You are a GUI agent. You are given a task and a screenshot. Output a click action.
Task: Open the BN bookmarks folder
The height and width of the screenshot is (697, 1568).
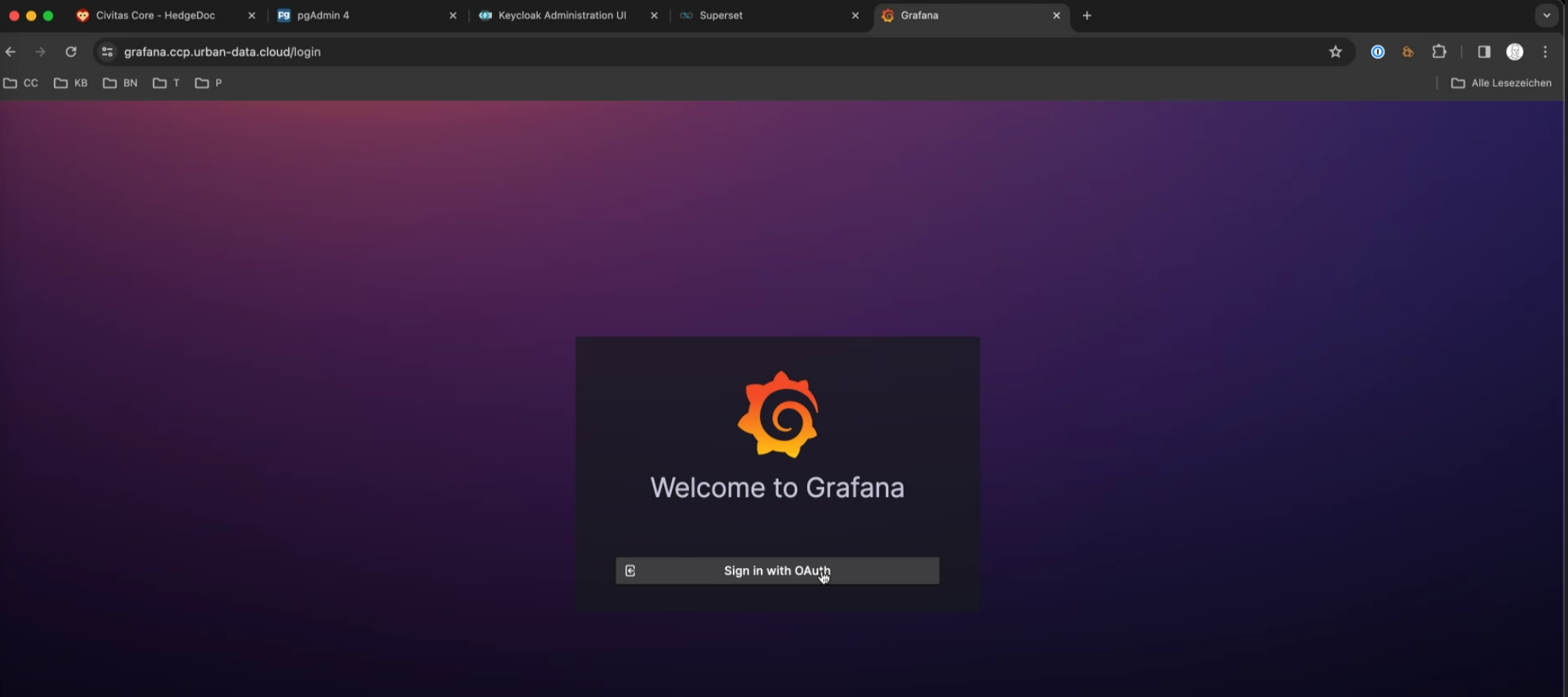coord(120,83)
